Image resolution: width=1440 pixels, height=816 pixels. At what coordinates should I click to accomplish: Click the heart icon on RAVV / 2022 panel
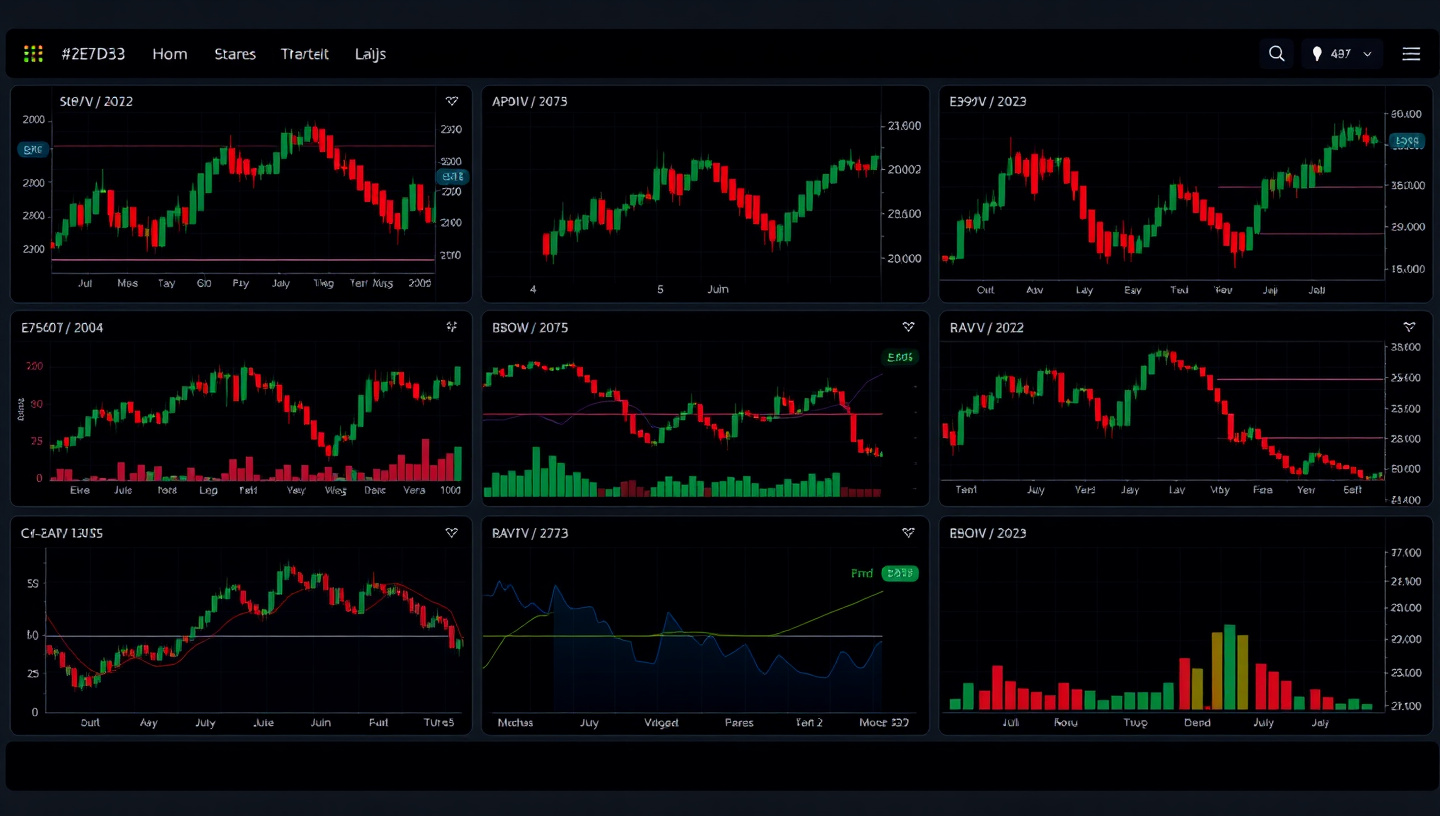point(1409,327)
